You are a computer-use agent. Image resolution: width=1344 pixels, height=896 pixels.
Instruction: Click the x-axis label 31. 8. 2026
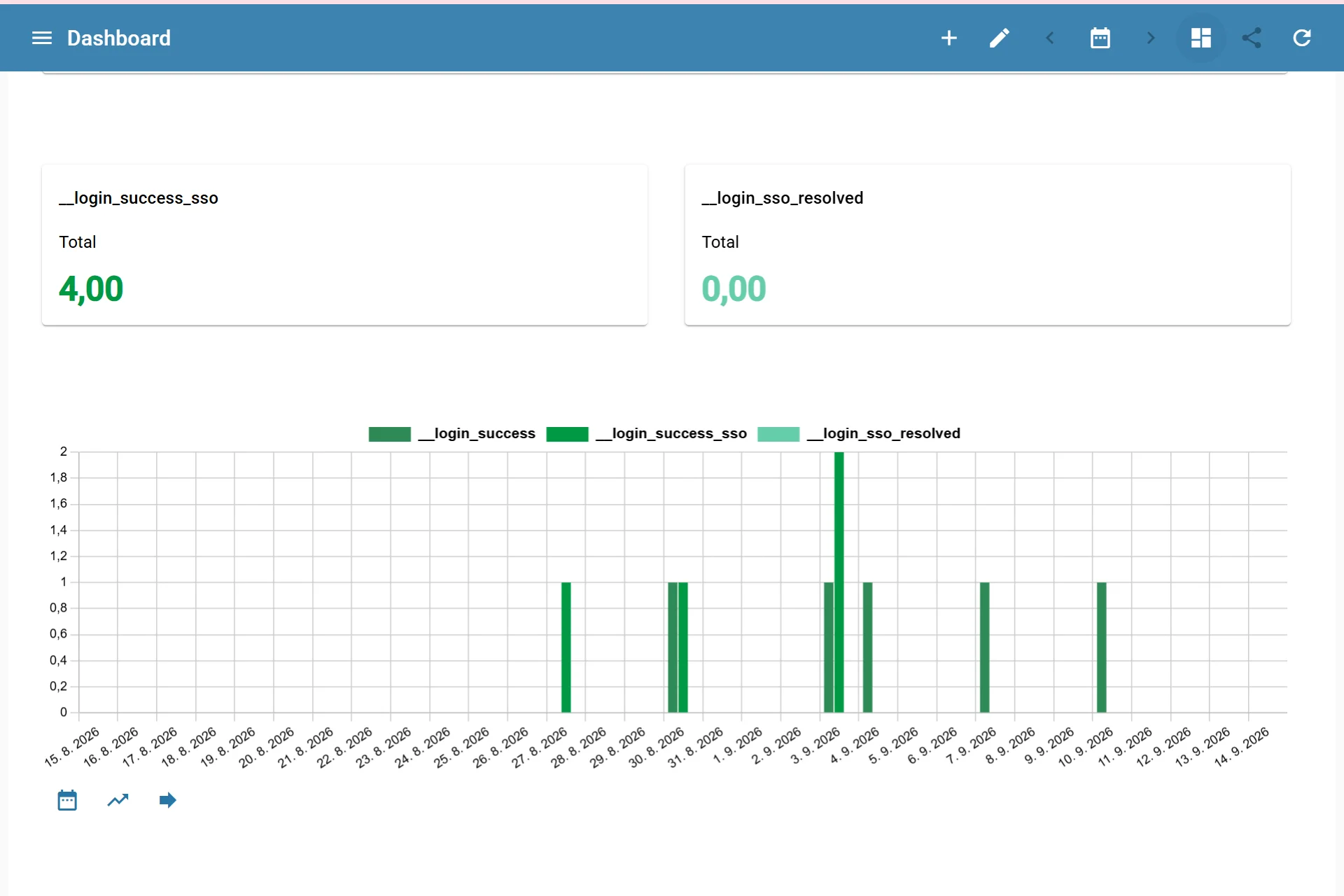click(x=695, y=746)
